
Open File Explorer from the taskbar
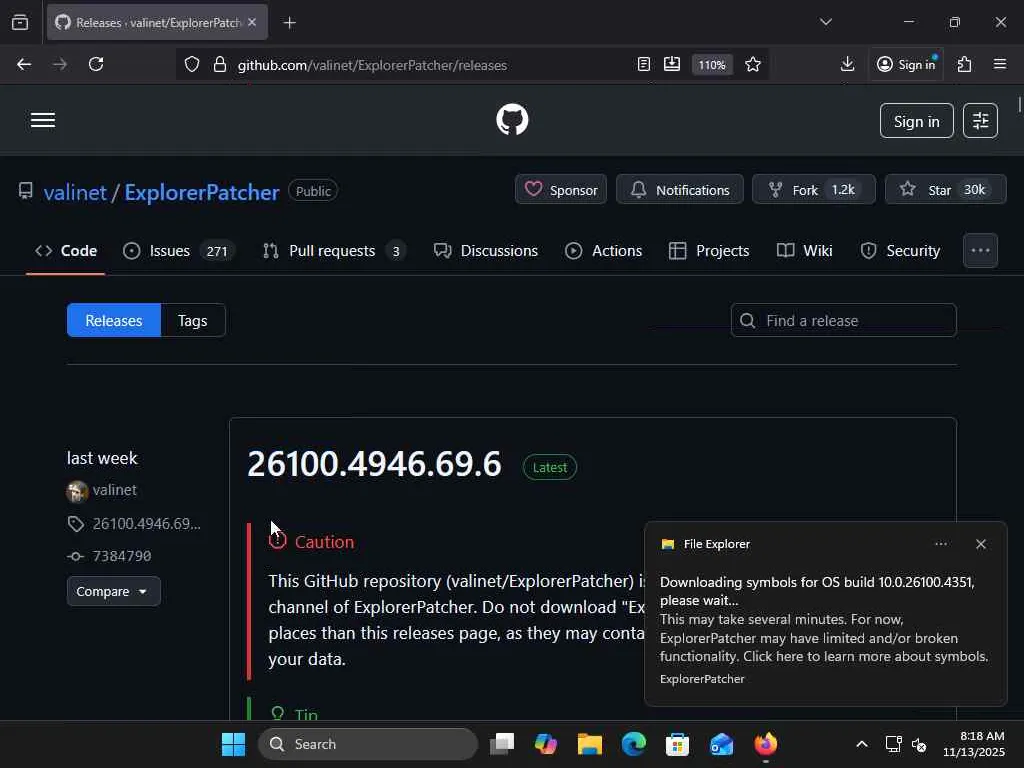pos(590,744)
